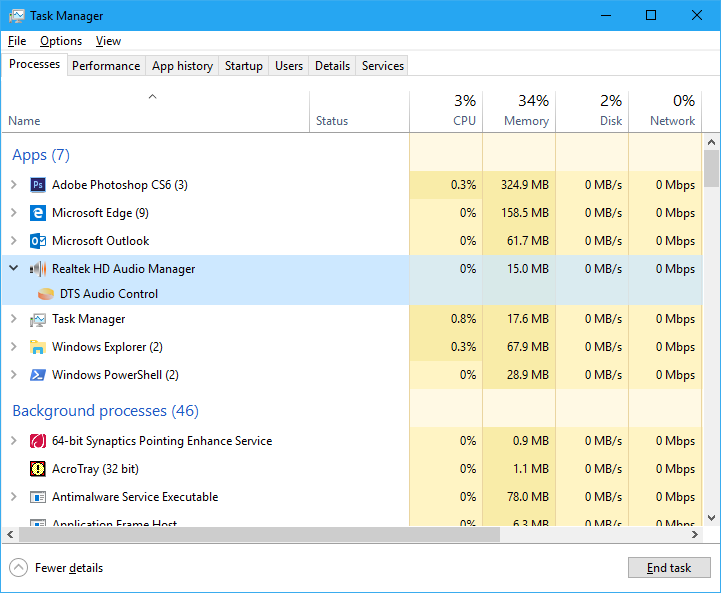Click the 1.1 MB memory value

531,469
